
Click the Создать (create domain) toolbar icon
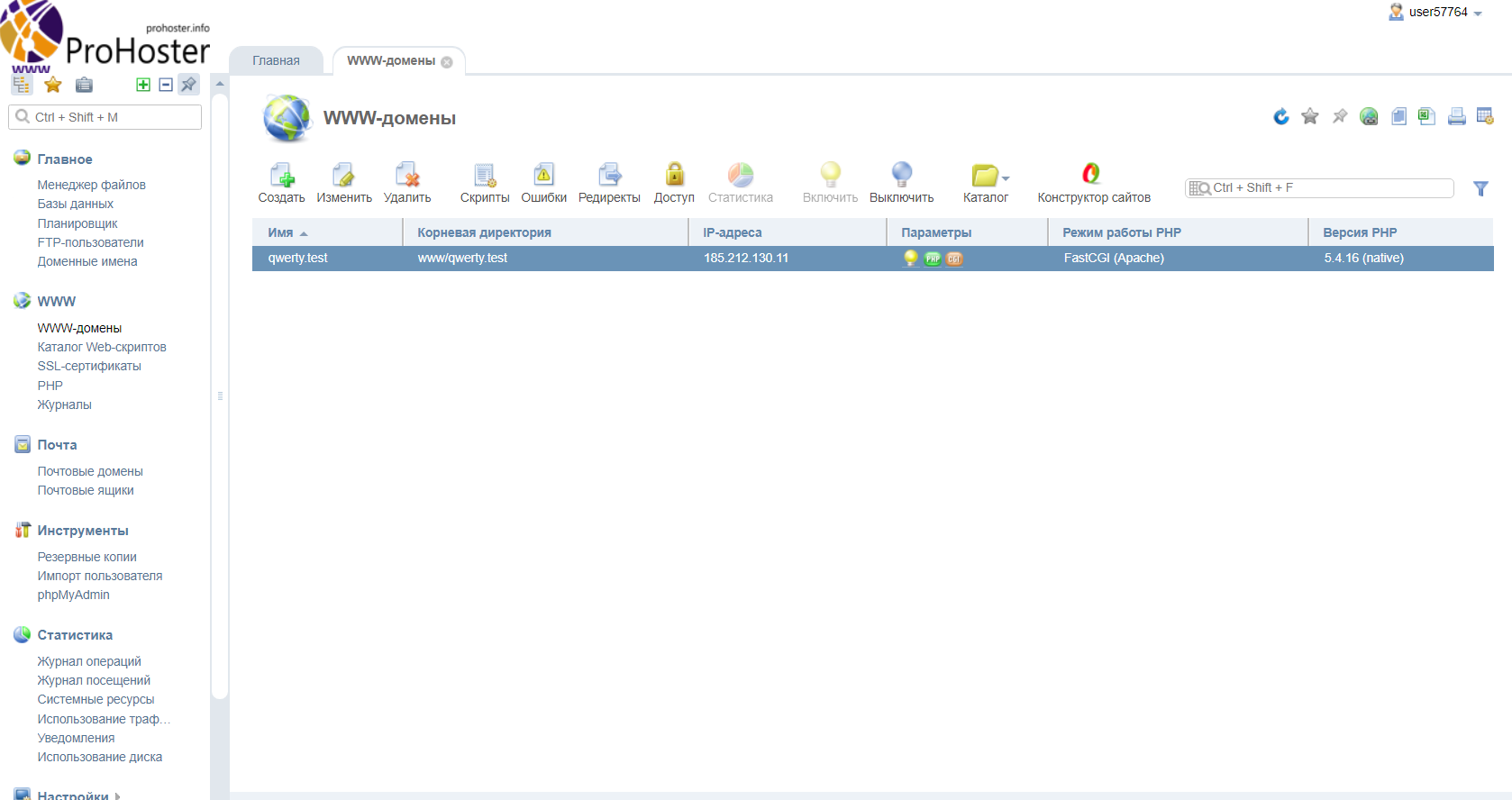point(281,176)
